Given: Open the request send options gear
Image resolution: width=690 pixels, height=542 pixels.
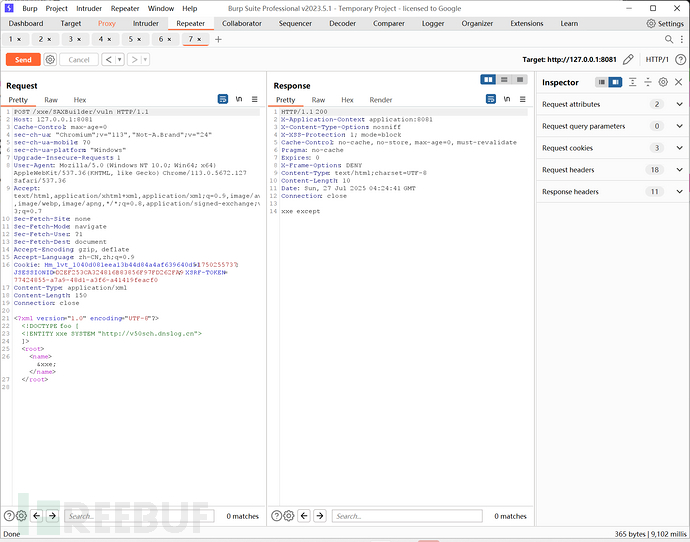Looking at the screenshot, I should tap(50, 60).
